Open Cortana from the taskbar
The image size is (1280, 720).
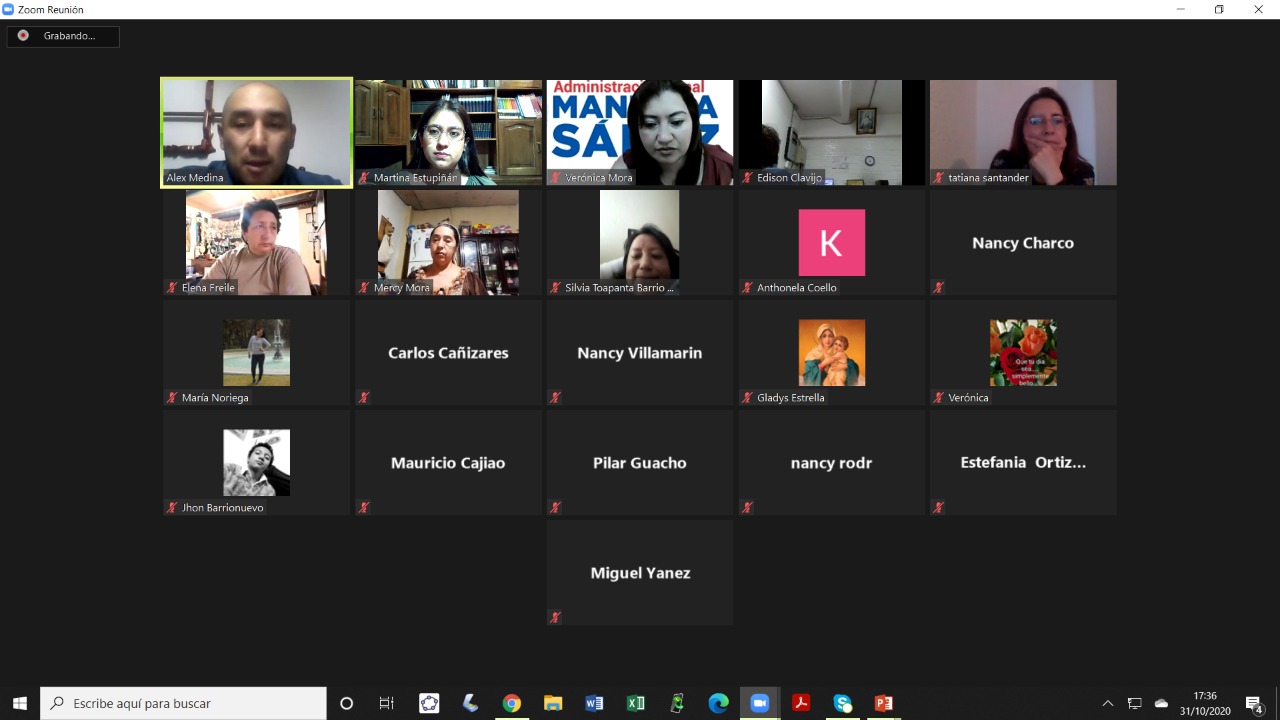click(347, 703)
